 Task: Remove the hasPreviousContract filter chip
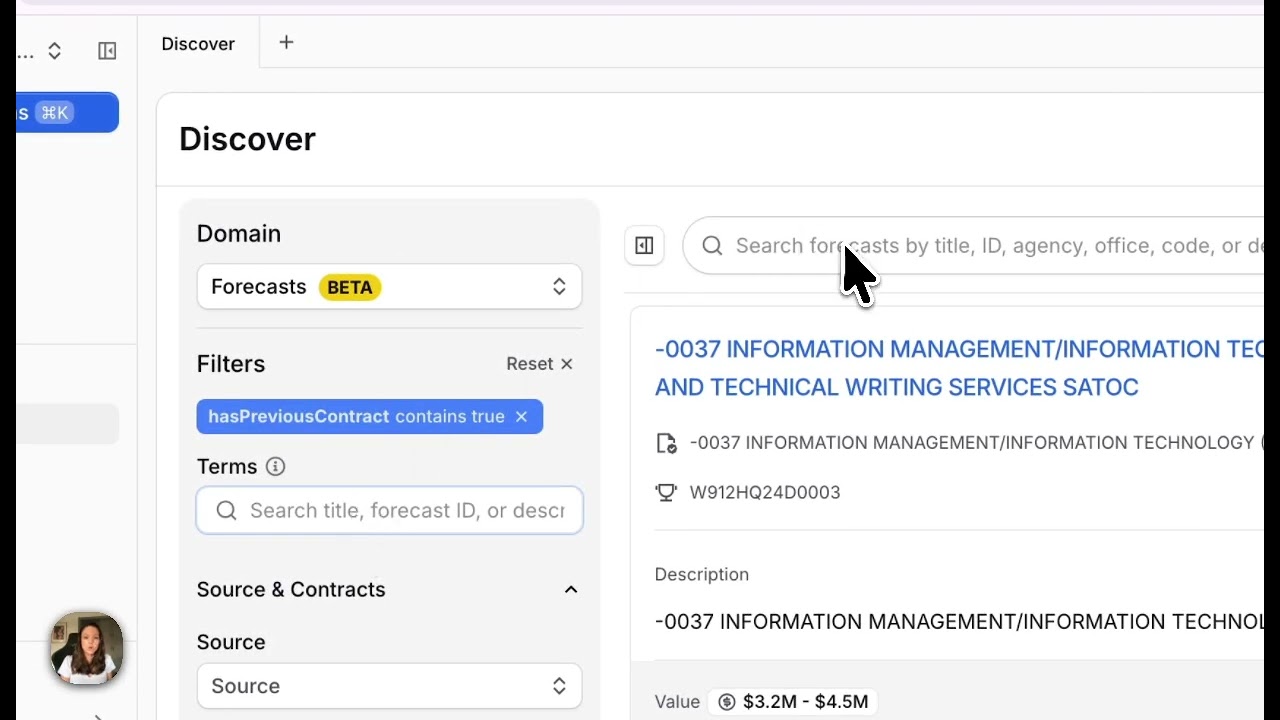[x=521, y=417]
